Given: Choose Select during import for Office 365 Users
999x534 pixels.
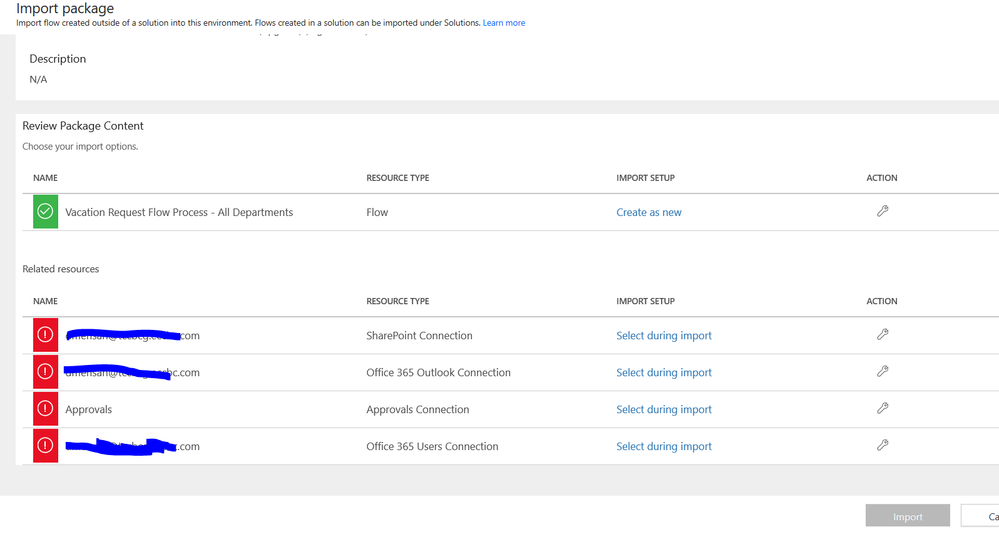Looking at the screenshot, I should click(664, 447).
